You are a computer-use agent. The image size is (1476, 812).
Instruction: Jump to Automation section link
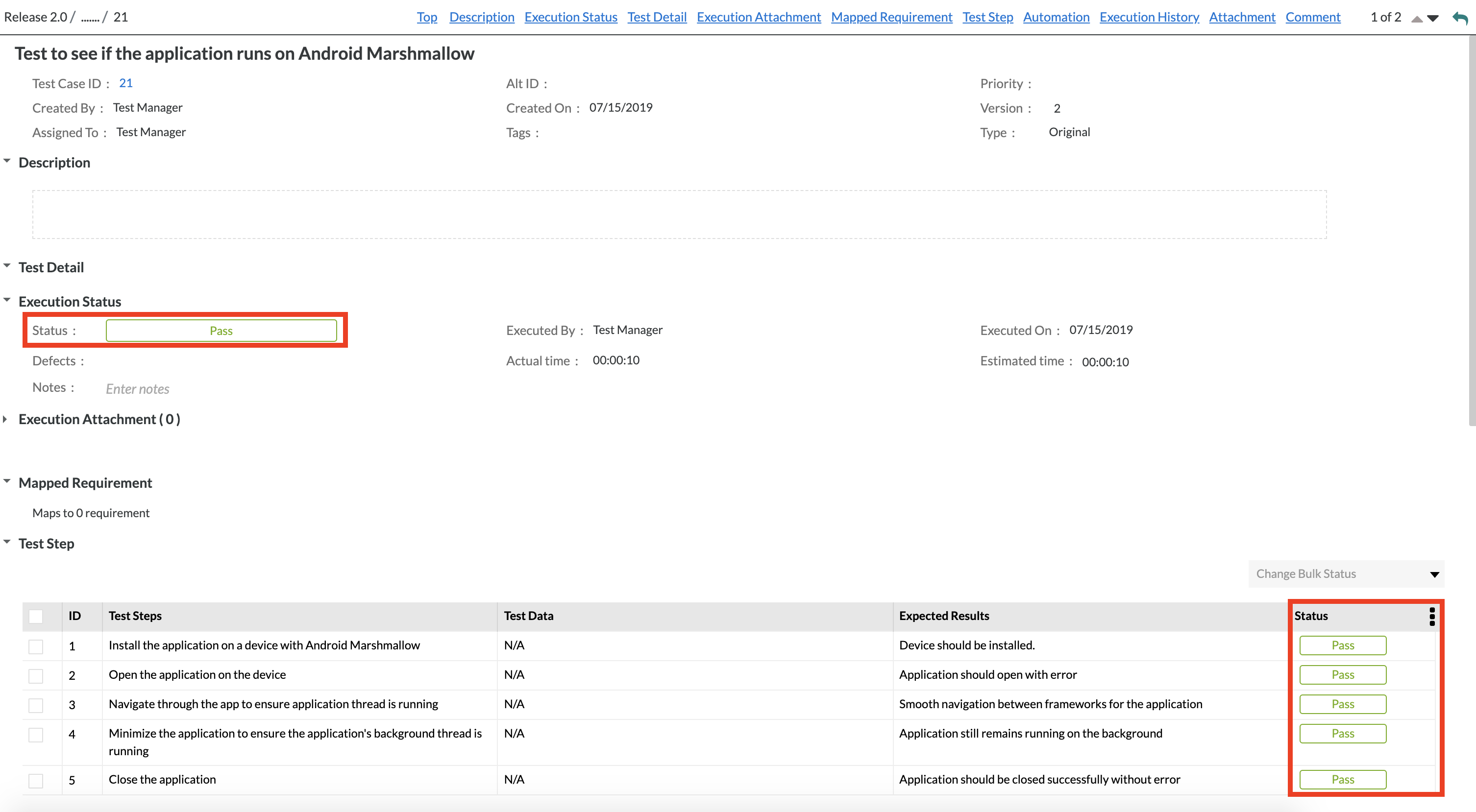click(x=1056, y=17)
